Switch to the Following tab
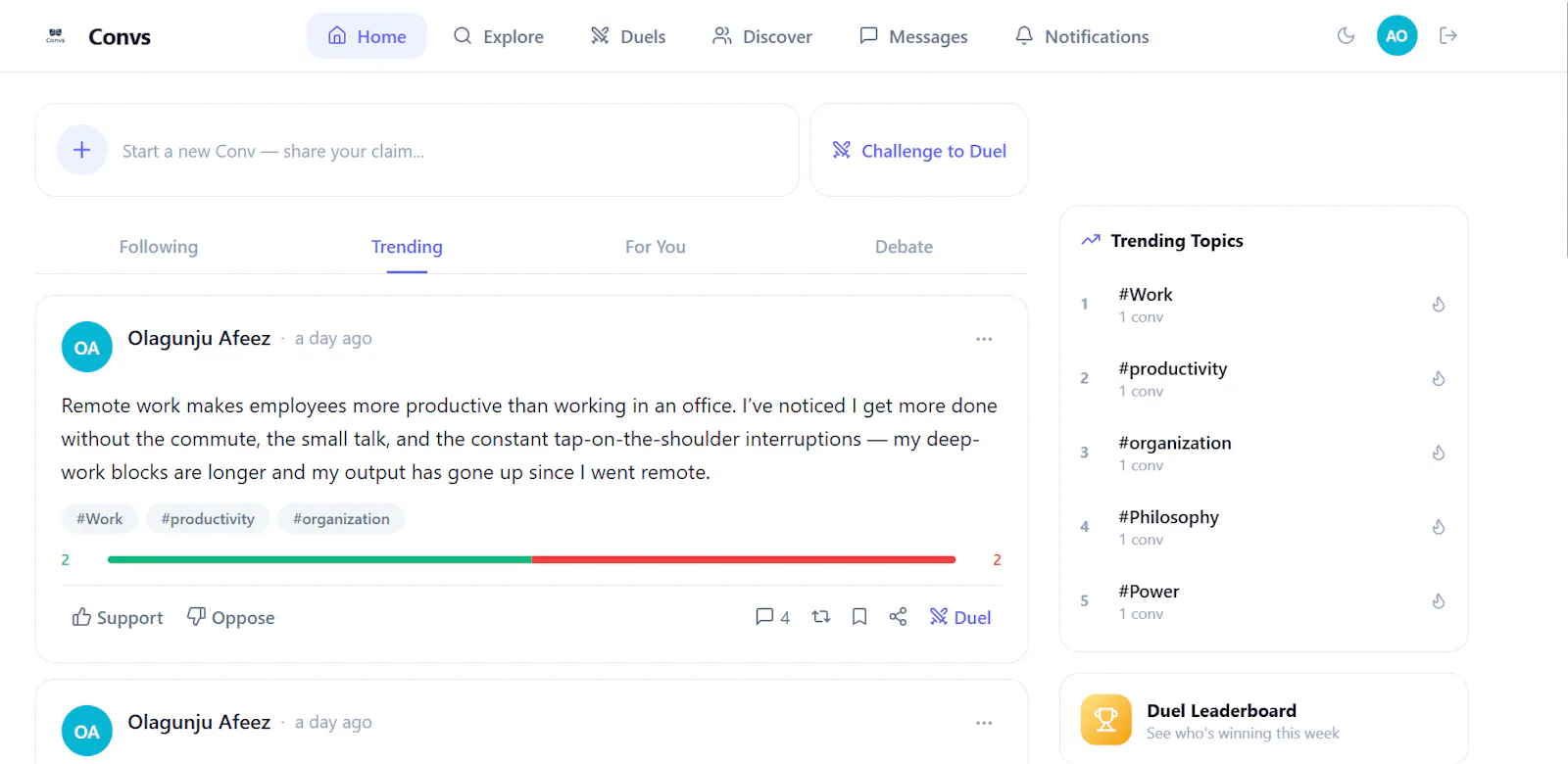Viewport: 1568px width, 764px height. coord(159,247)
